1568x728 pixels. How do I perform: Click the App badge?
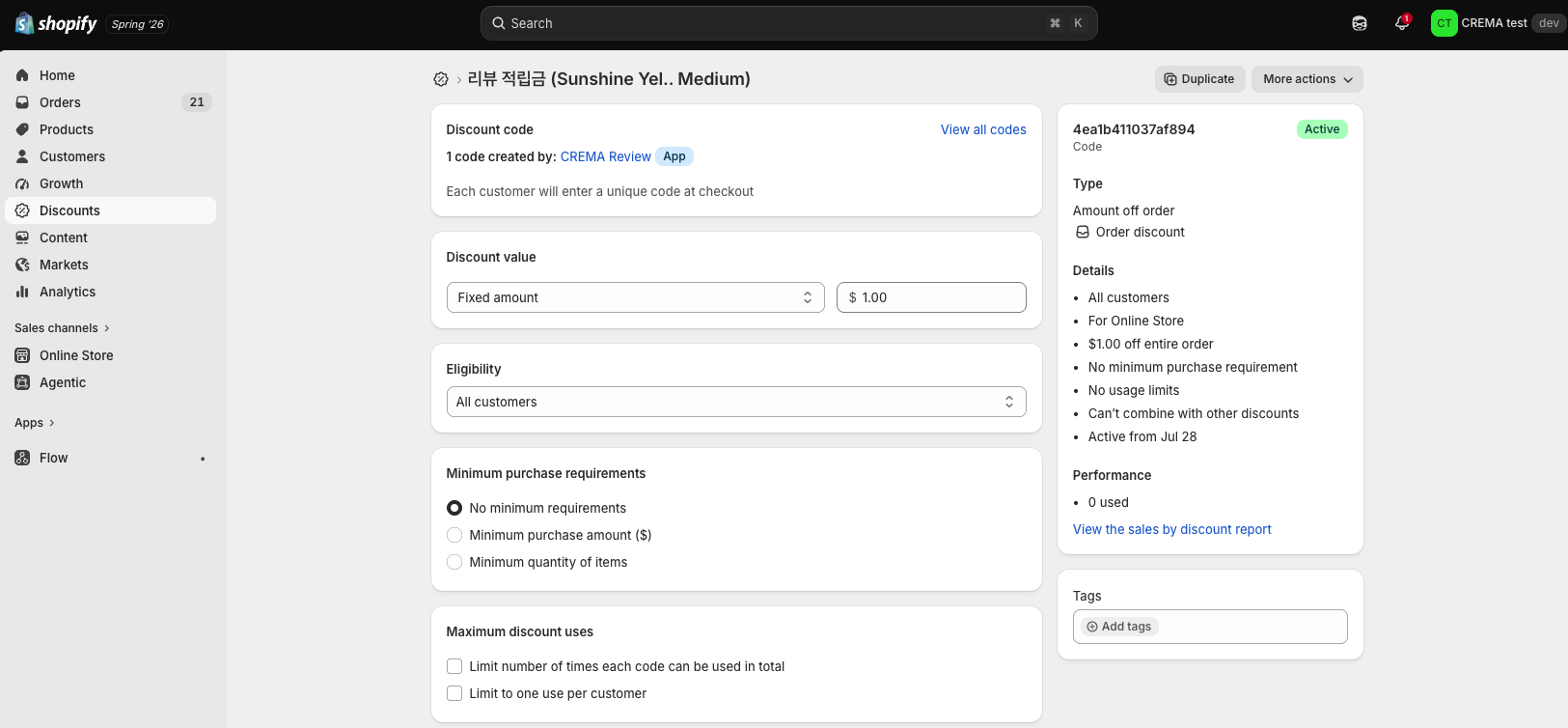pyautogui.click(x=674, y=156)
